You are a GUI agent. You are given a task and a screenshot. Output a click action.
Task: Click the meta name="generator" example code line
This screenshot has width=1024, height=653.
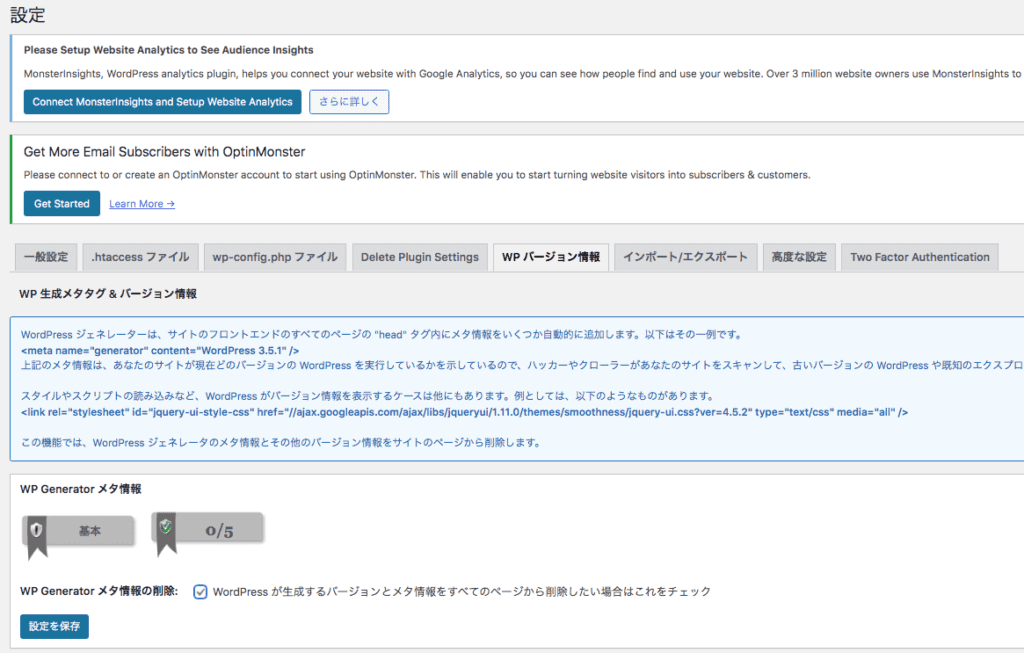pyautogui.click(x=160, y=351)
